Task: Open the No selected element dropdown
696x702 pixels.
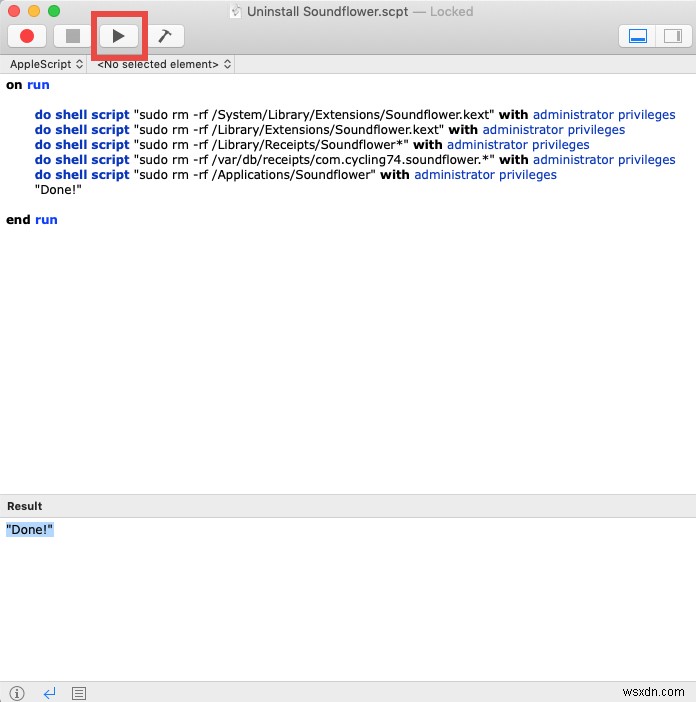Action: tap(164, 64)
